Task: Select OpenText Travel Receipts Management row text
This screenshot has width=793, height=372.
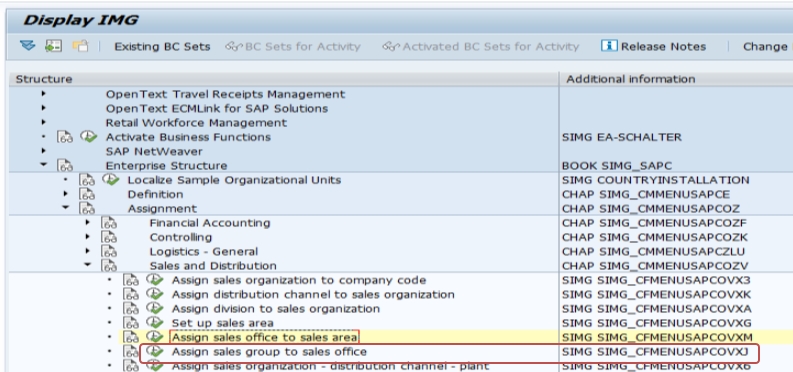Action: [x=225, y=94]
